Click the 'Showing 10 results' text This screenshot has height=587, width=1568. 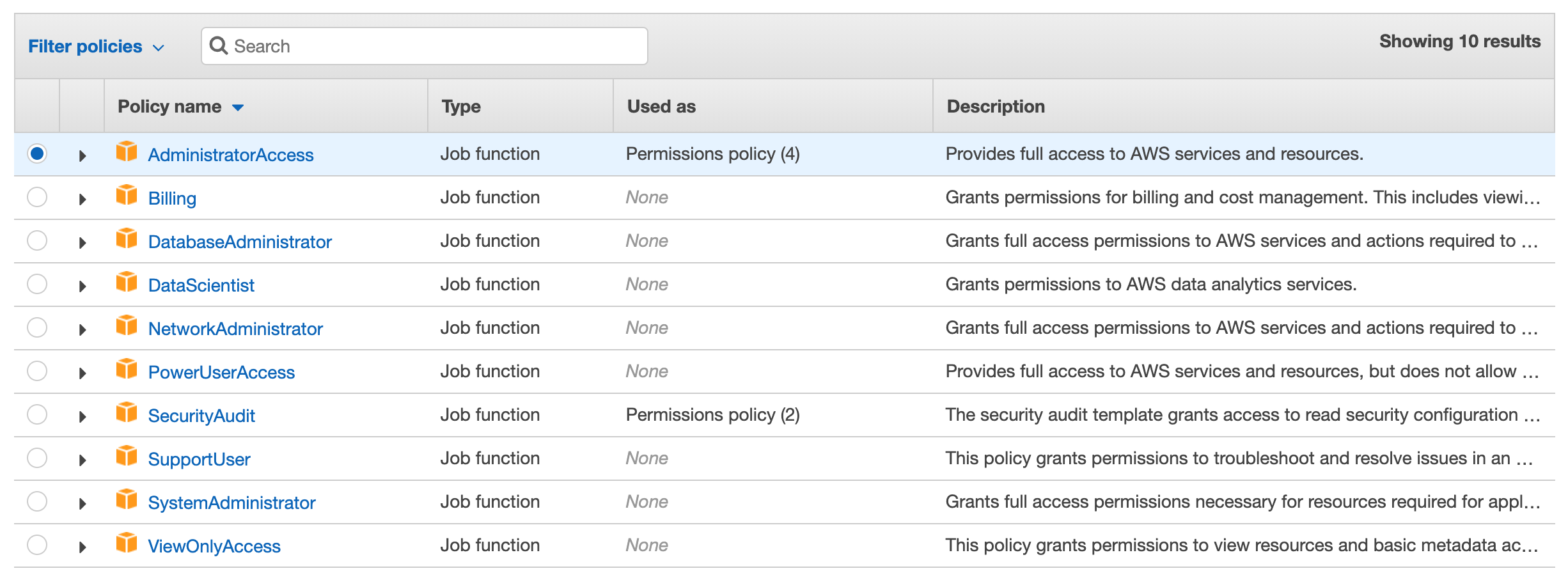pyautogui.click(x=1460, y=42)
